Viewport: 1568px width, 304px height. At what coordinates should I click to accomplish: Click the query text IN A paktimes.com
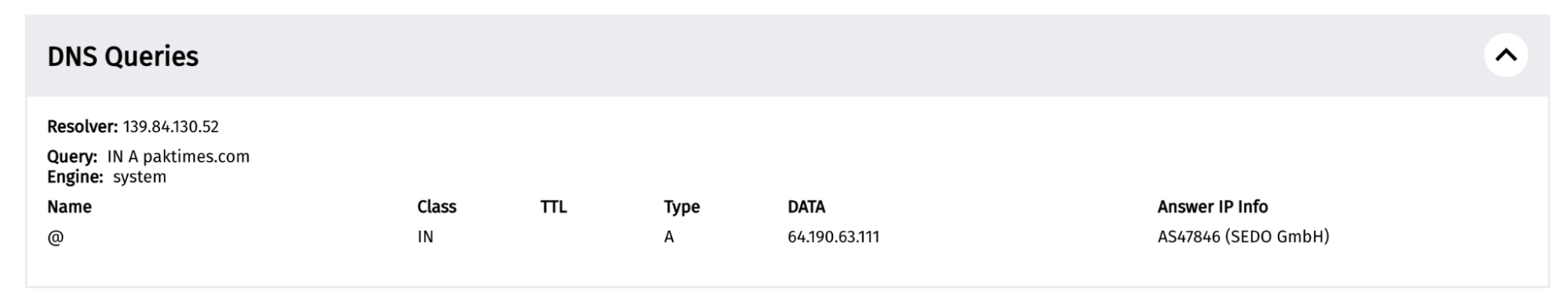pyautogui.click(x=178, y=156)
